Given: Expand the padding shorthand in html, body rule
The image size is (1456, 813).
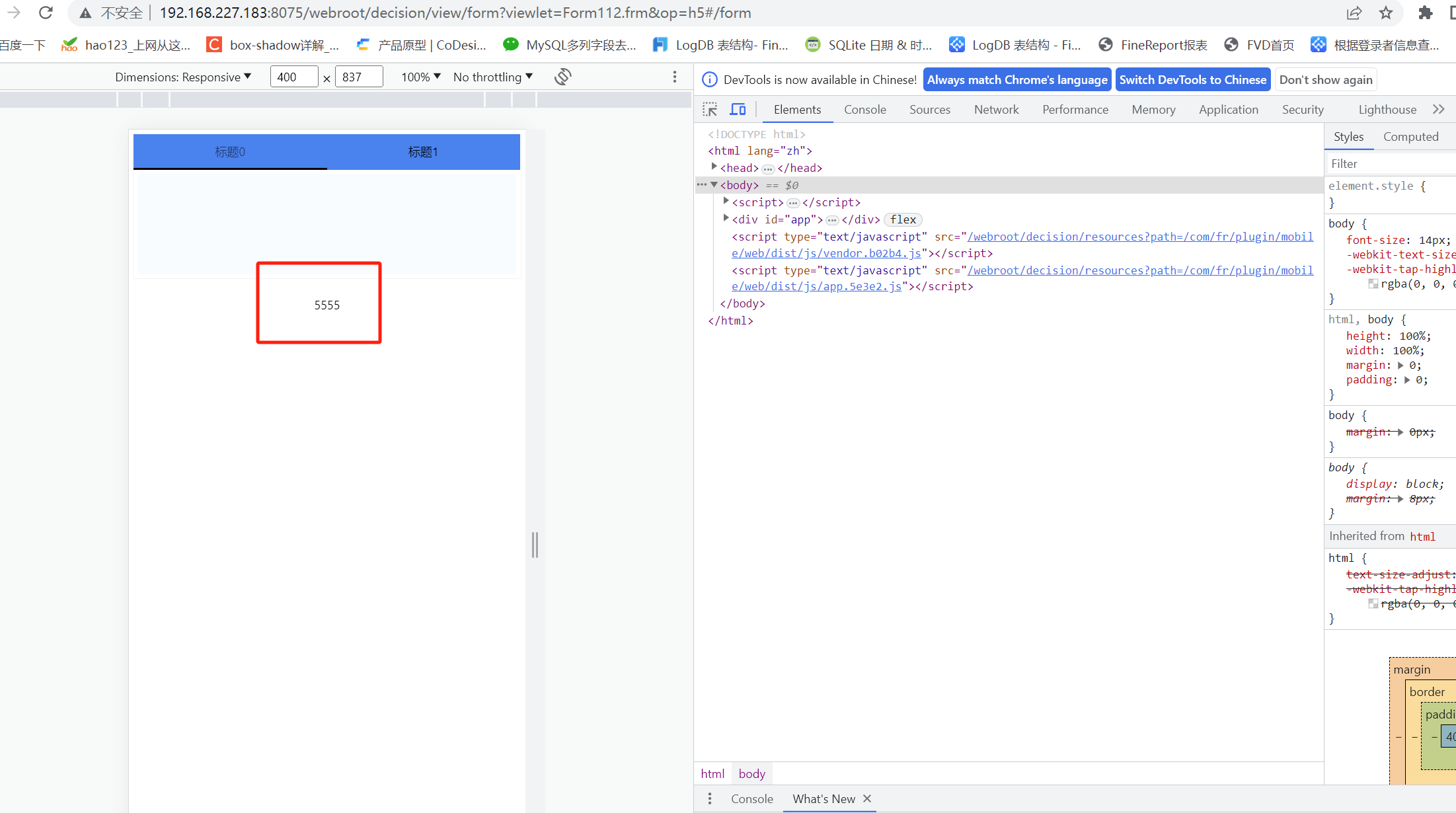Looking at the screenshot, I should click(x=1406, y=379).
